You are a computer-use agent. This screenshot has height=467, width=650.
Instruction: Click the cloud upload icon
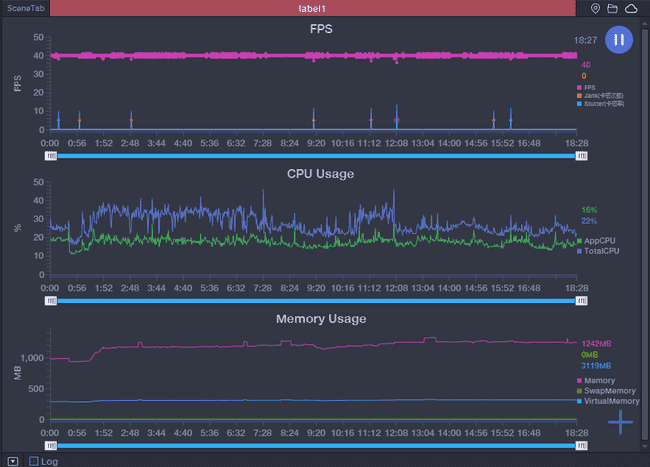pos(631,8)
